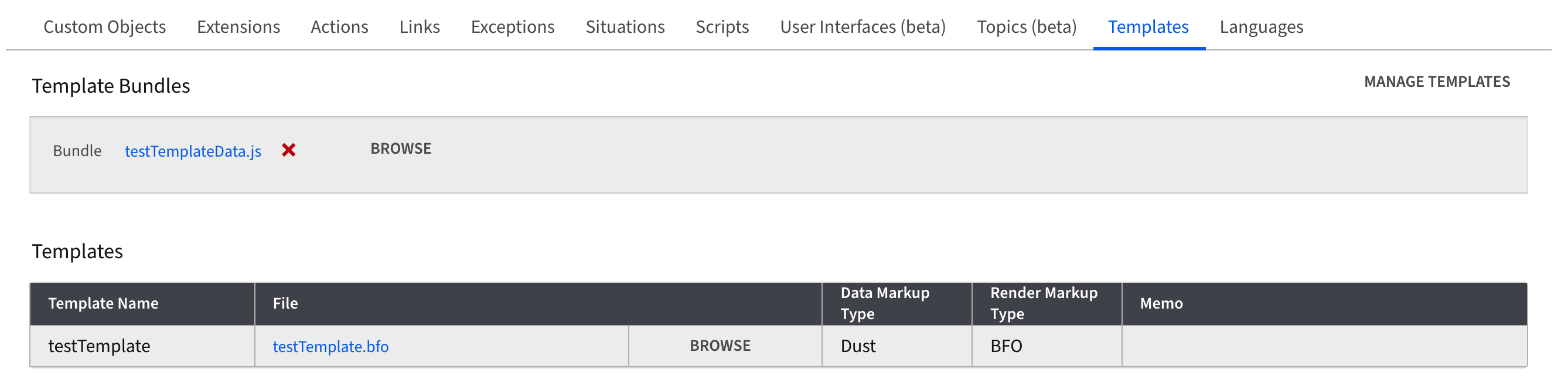Click the empty Memo cell for testTemplate

point(1324,346)
